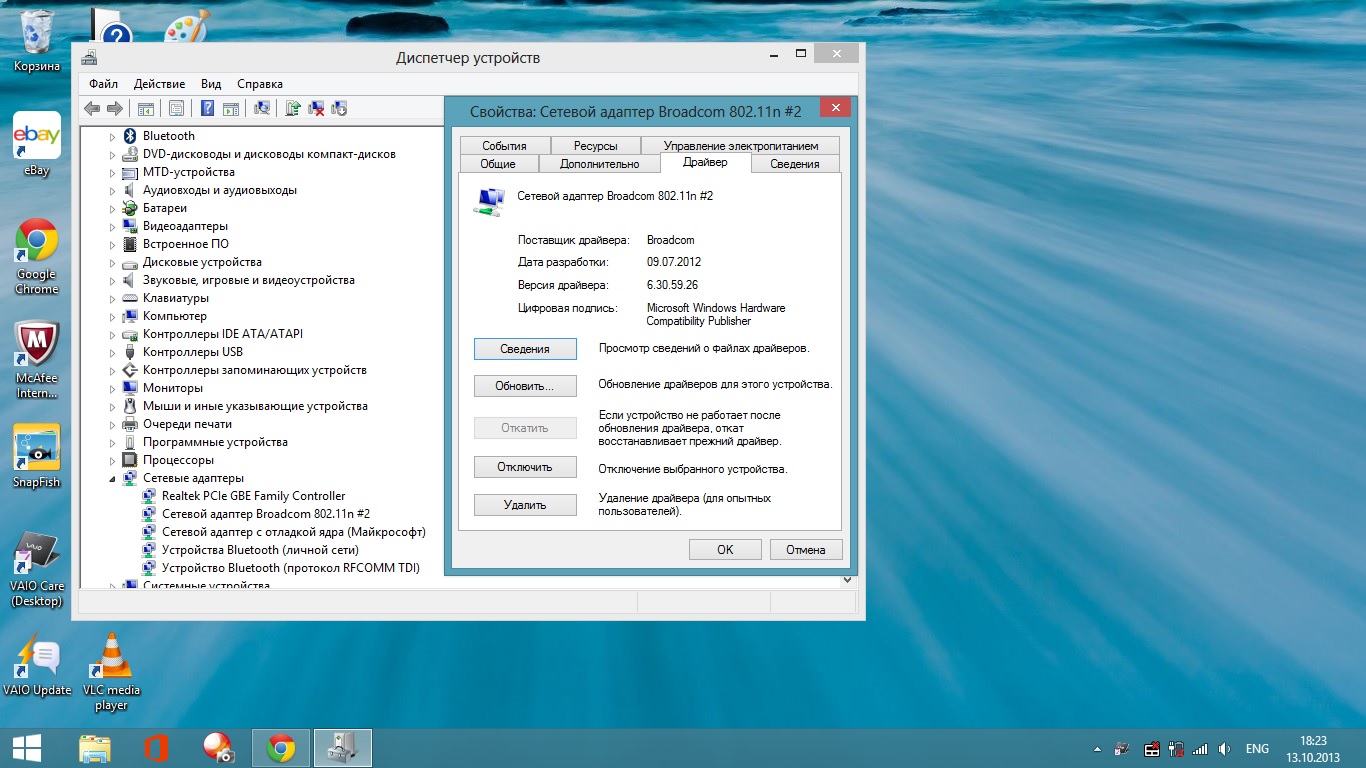Screen dimensions: 1366x768
Task: Select the eBay desktop shortcut
Action: coord(37,143)
